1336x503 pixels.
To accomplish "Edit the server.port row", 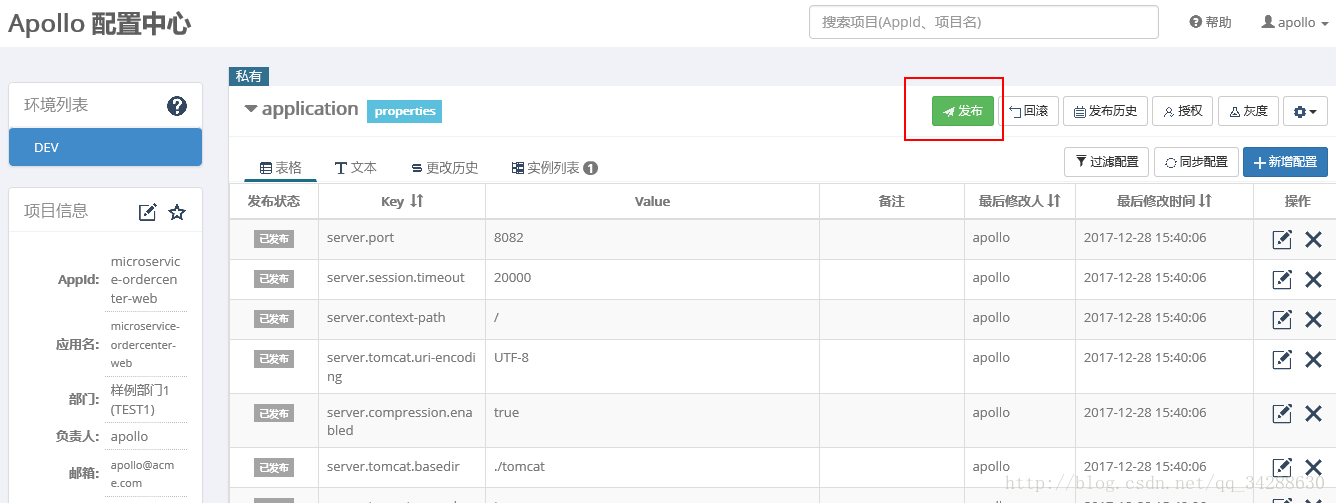I will pos(1282,239).
